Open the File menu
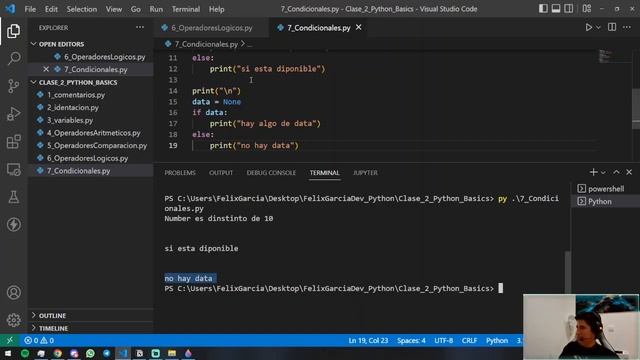The image size is (640, 360). click(30, 9)
